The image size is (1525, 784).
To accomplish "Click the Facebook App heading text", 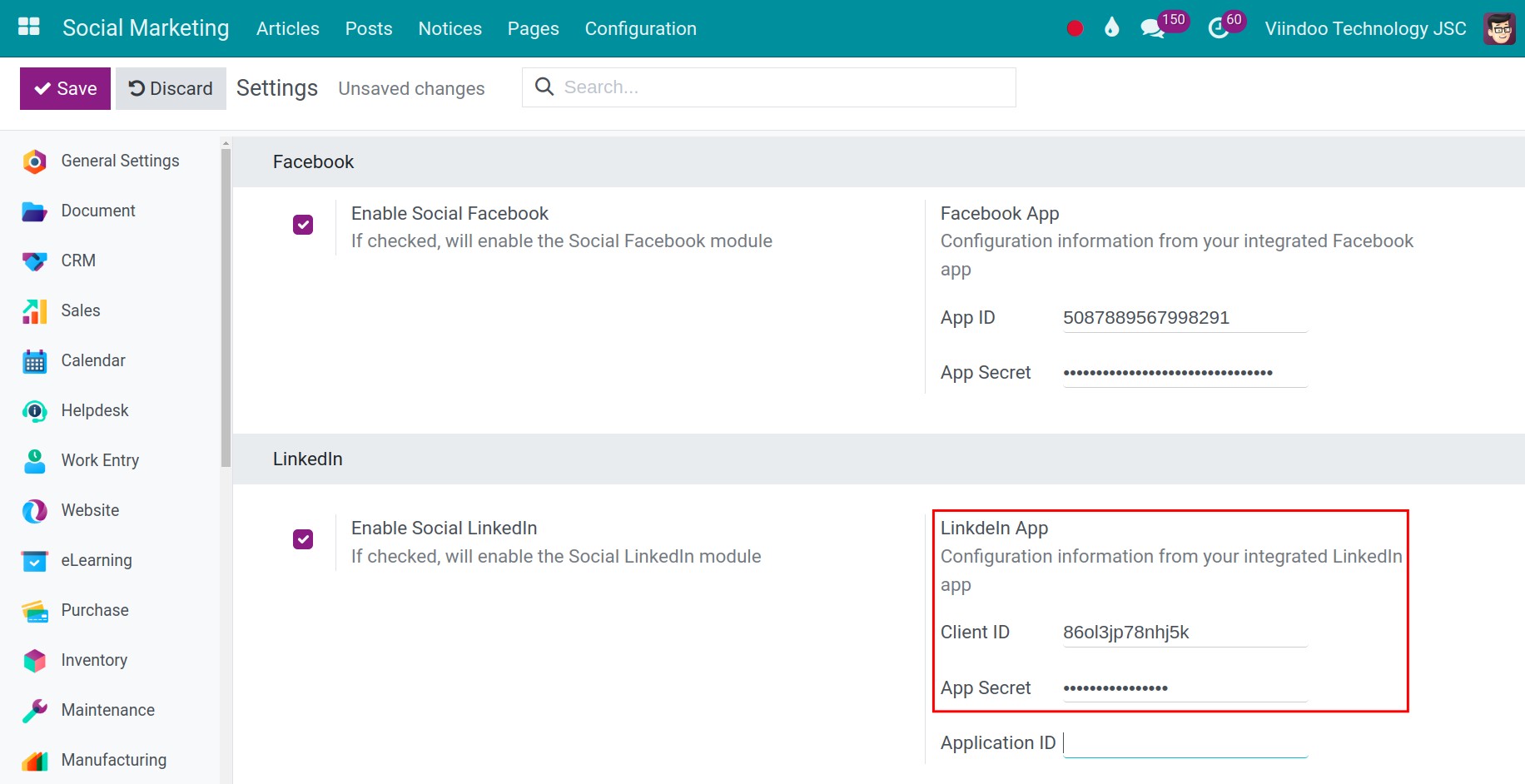I will (x=1000, y=213).
